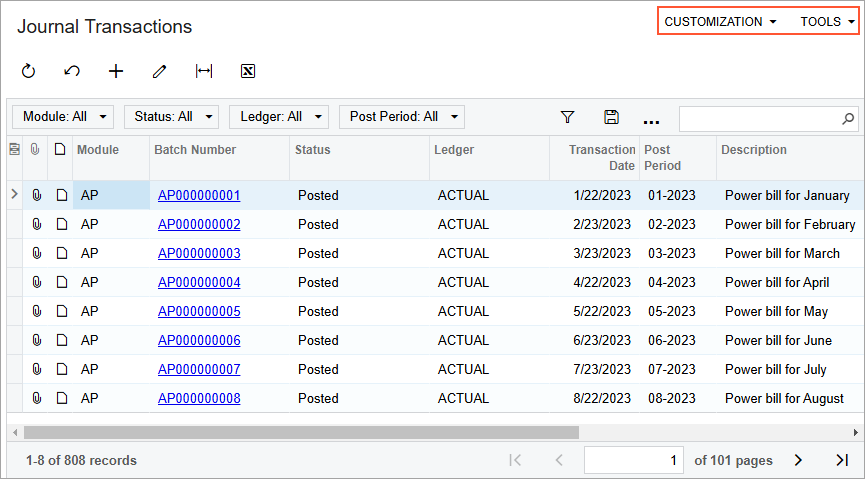Click the more options ellipsis button

[651, 119]
